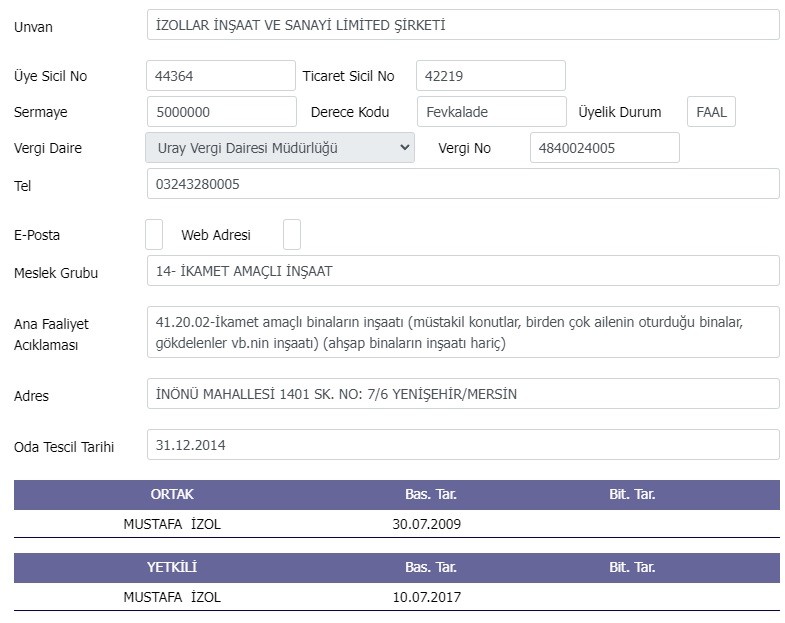This screenshot has height=623, width=785.
Task: Click the Derece Kodu Fevkalade field
Action: point(492,112)
